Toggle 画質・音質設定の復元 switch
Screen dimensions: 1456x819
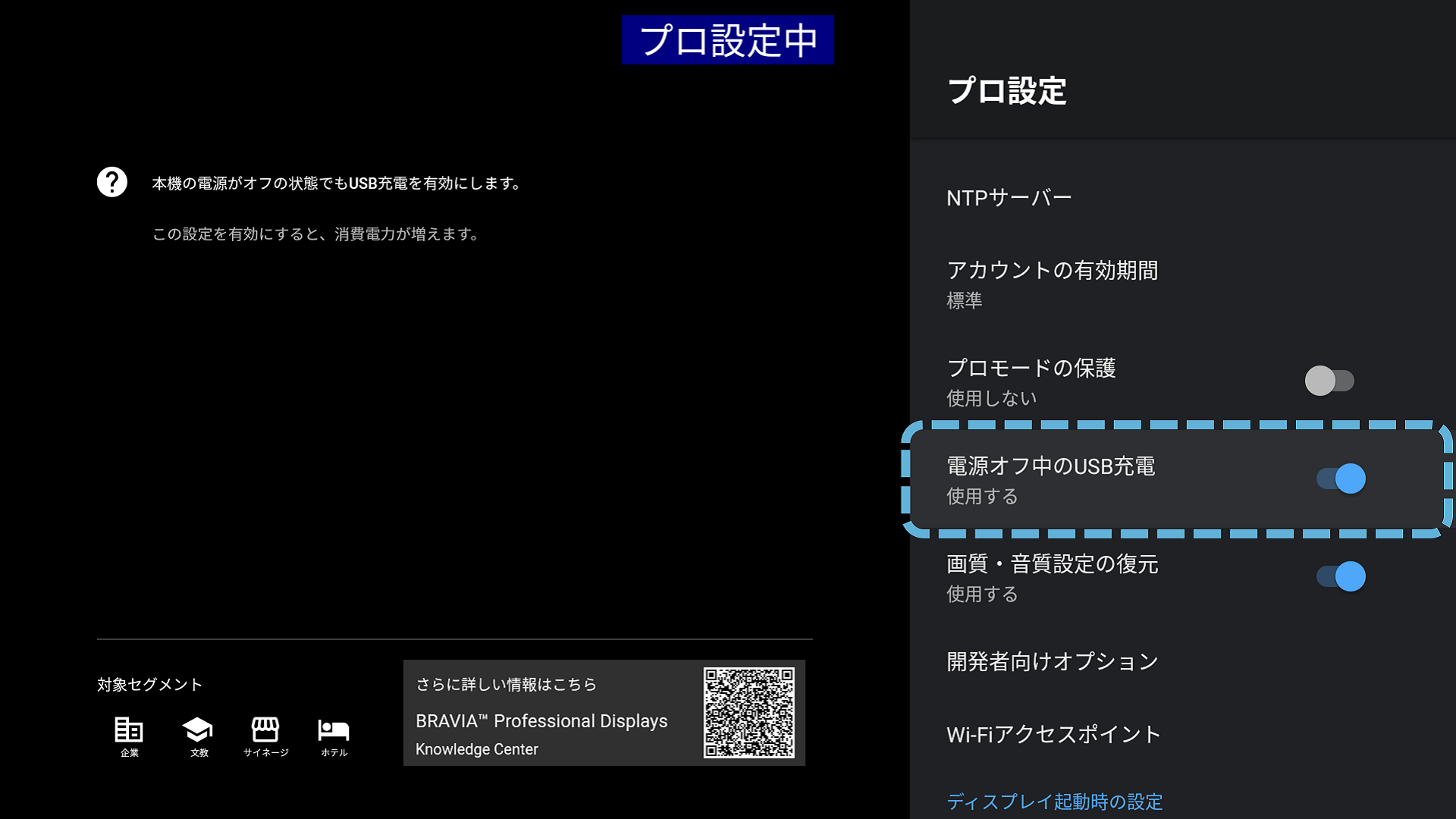pyautogui.click(x=1341, y=576)
